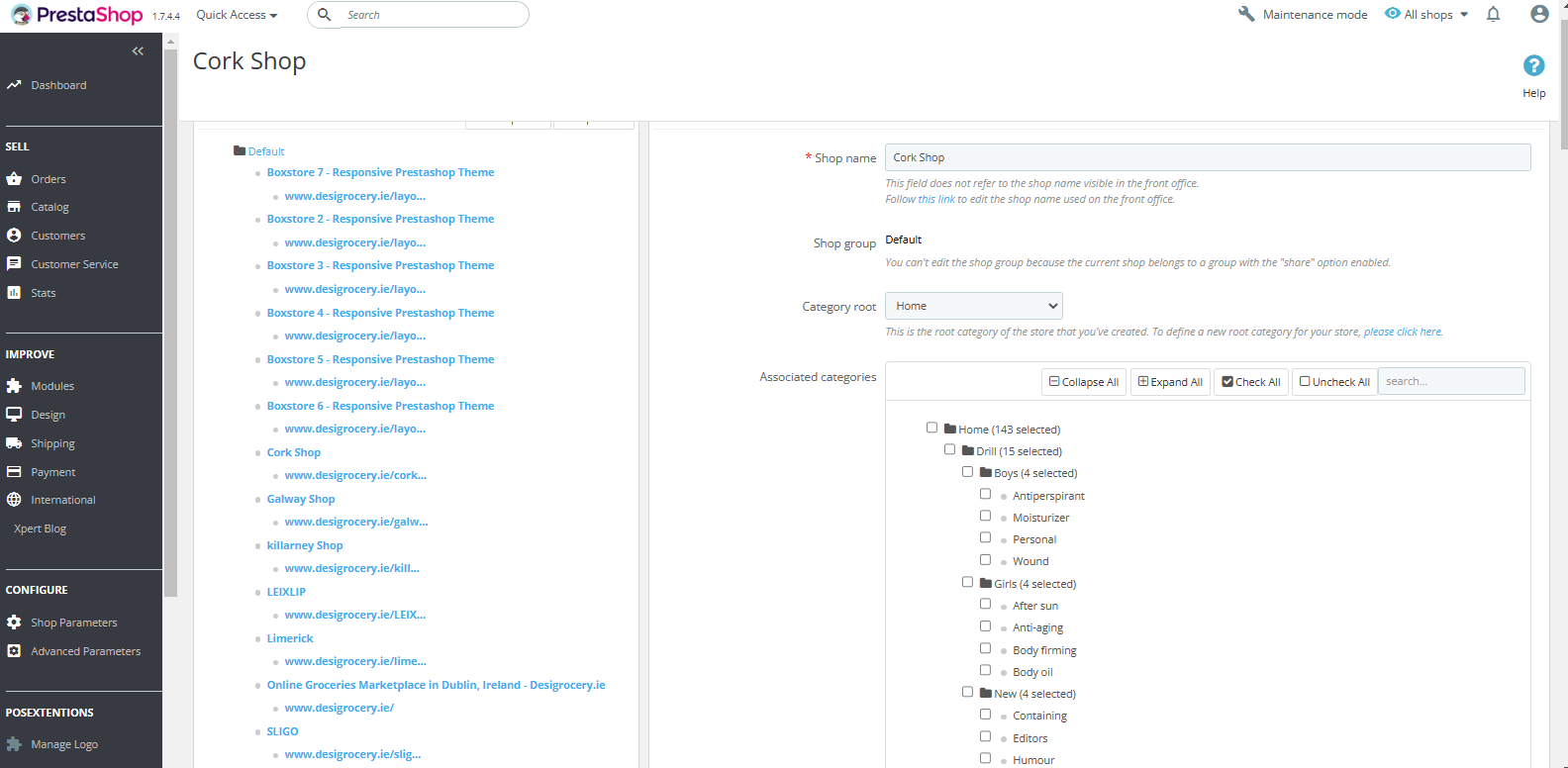Viewport: 1568px width, 768px height.
Task: Click the Default shop group folder icon
Action: point(240,151)
